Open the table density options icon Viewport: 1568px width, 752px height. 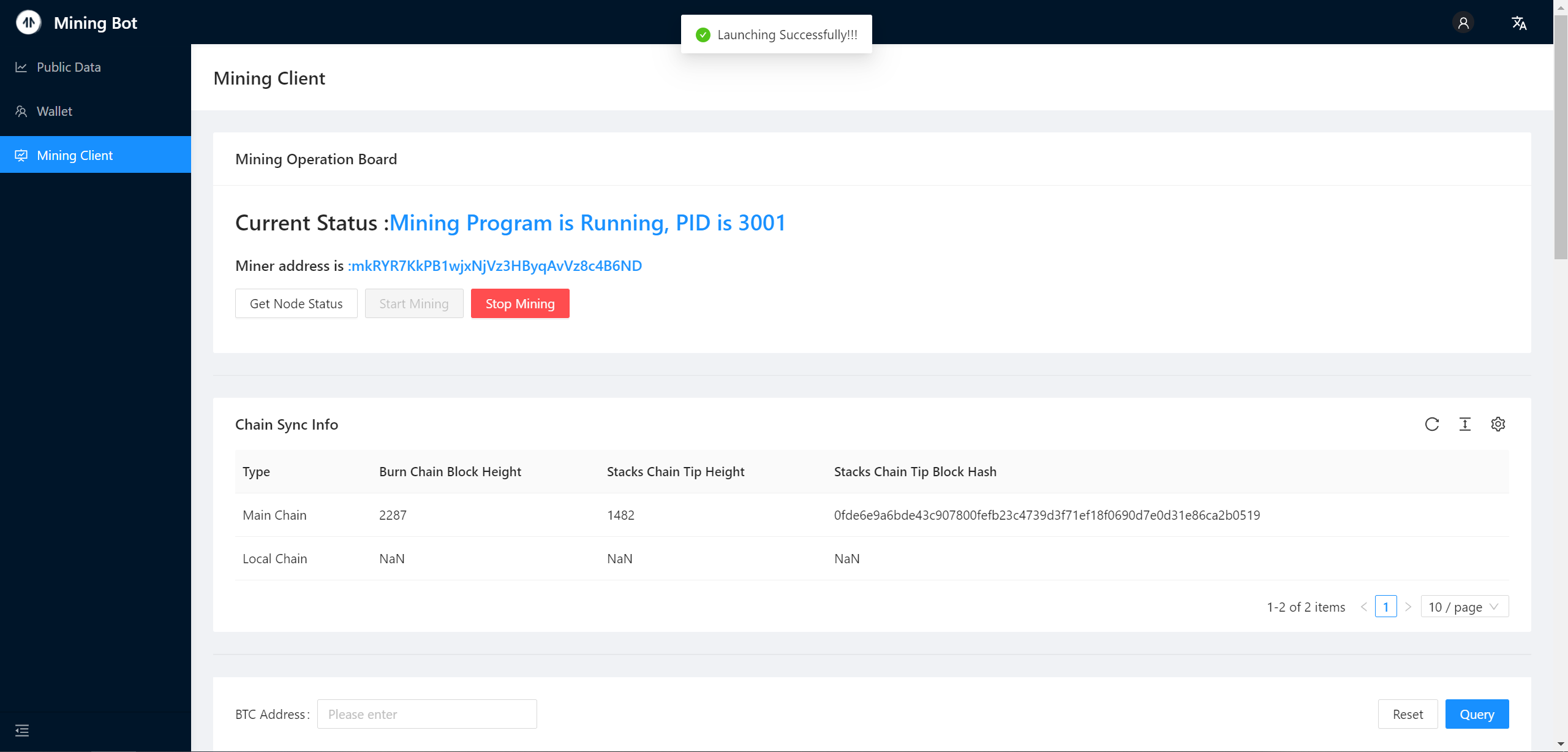(1465, 424)
